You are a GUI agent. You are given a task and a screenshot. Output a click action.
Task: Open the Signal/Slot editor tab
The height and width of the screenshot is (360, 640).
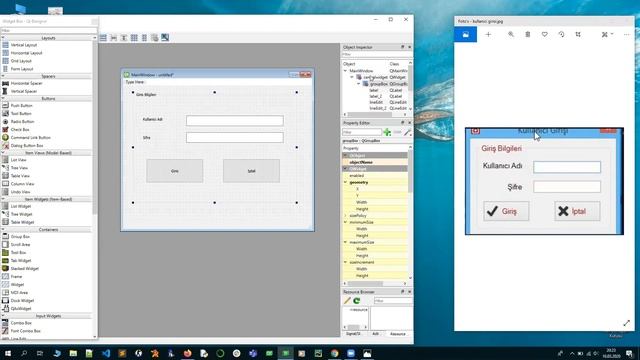pos(353,334)
